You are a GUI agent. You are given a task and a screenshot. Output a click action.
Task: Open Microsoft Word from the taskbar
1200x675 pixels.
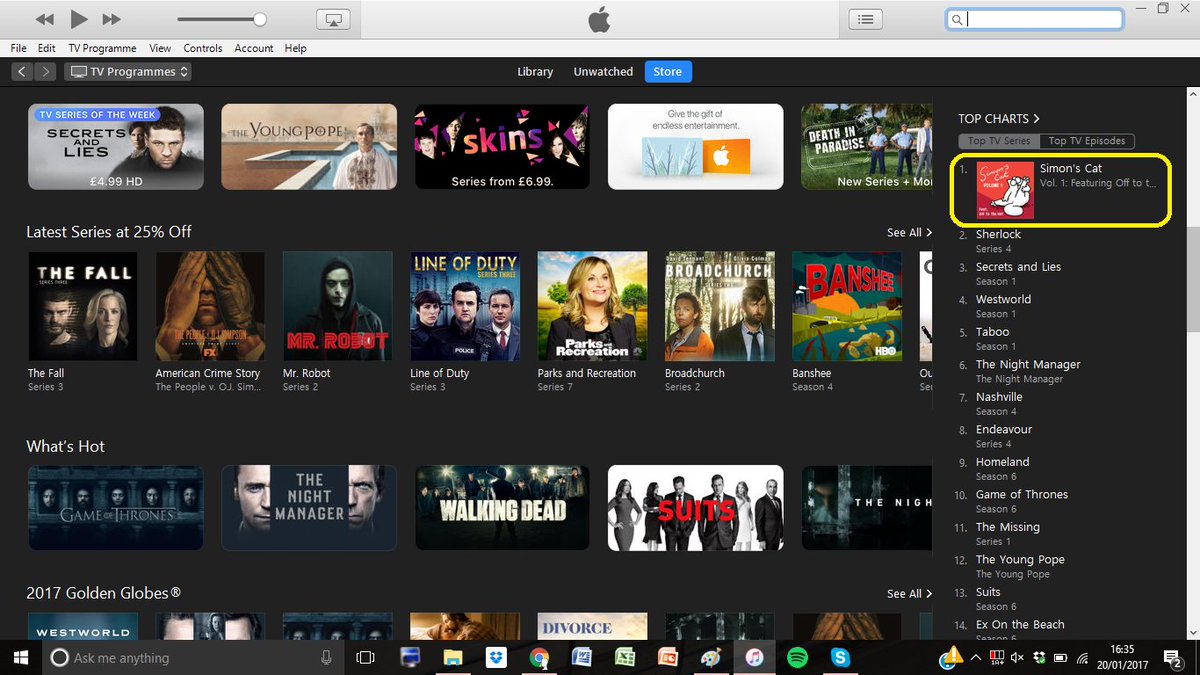point(582,657)
